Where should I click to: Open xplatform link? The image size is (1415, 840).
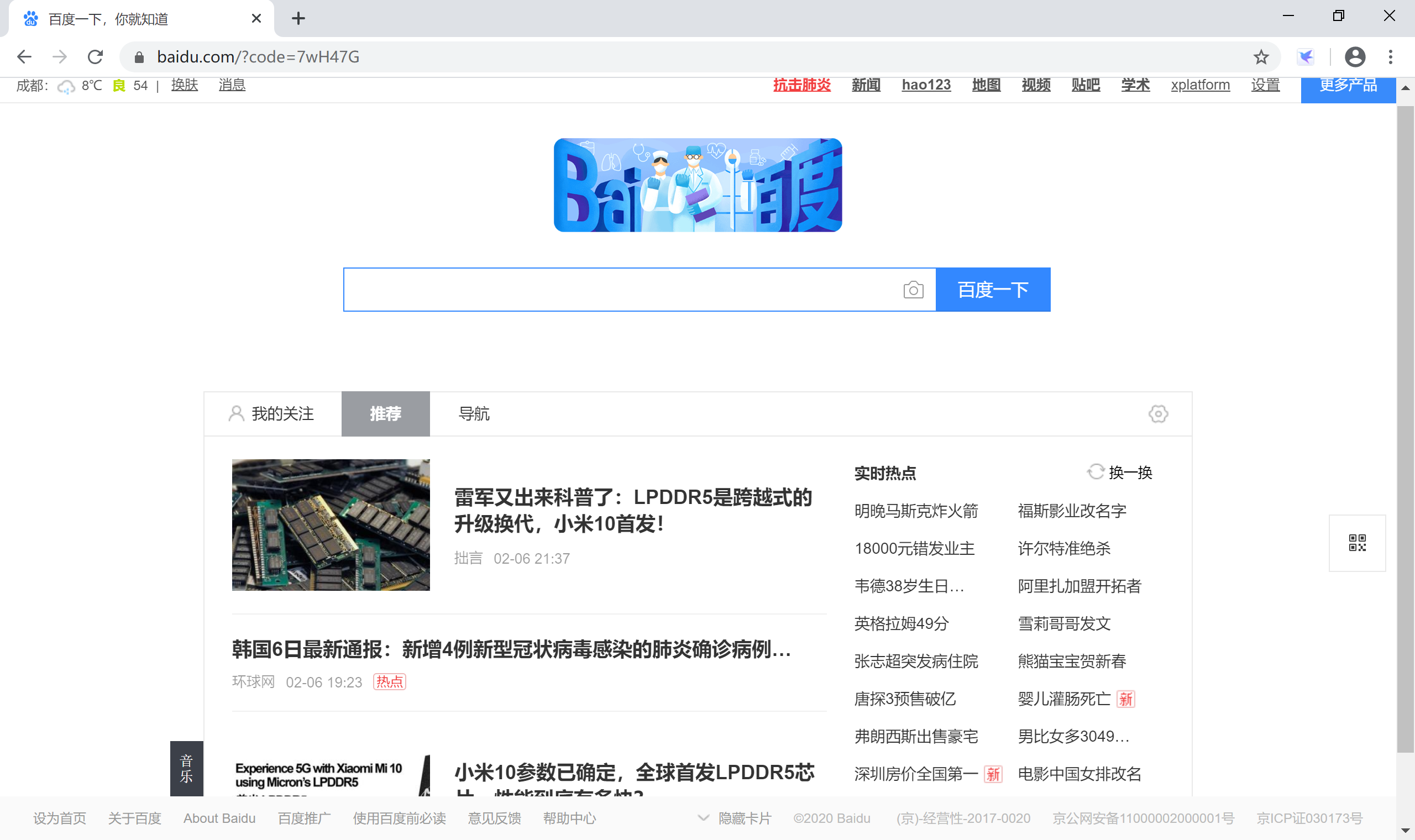coord(1200,85)
